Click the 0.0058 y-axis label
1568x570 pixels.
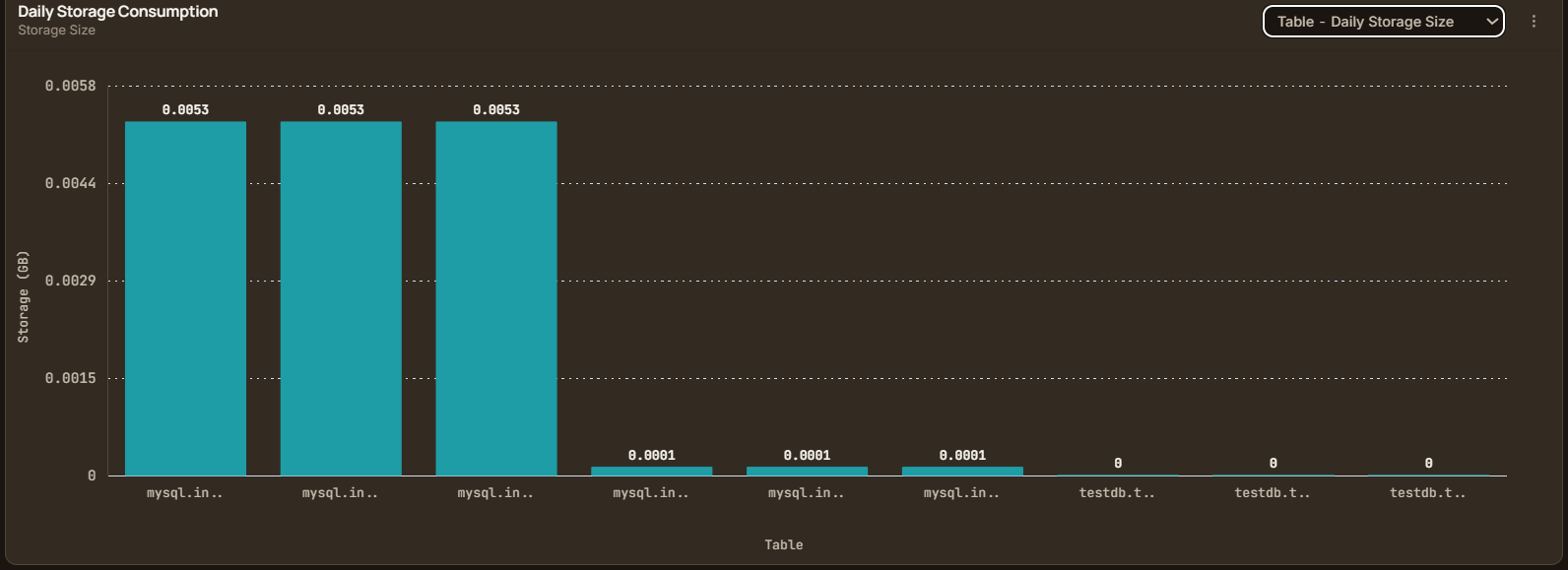(71, 86)
